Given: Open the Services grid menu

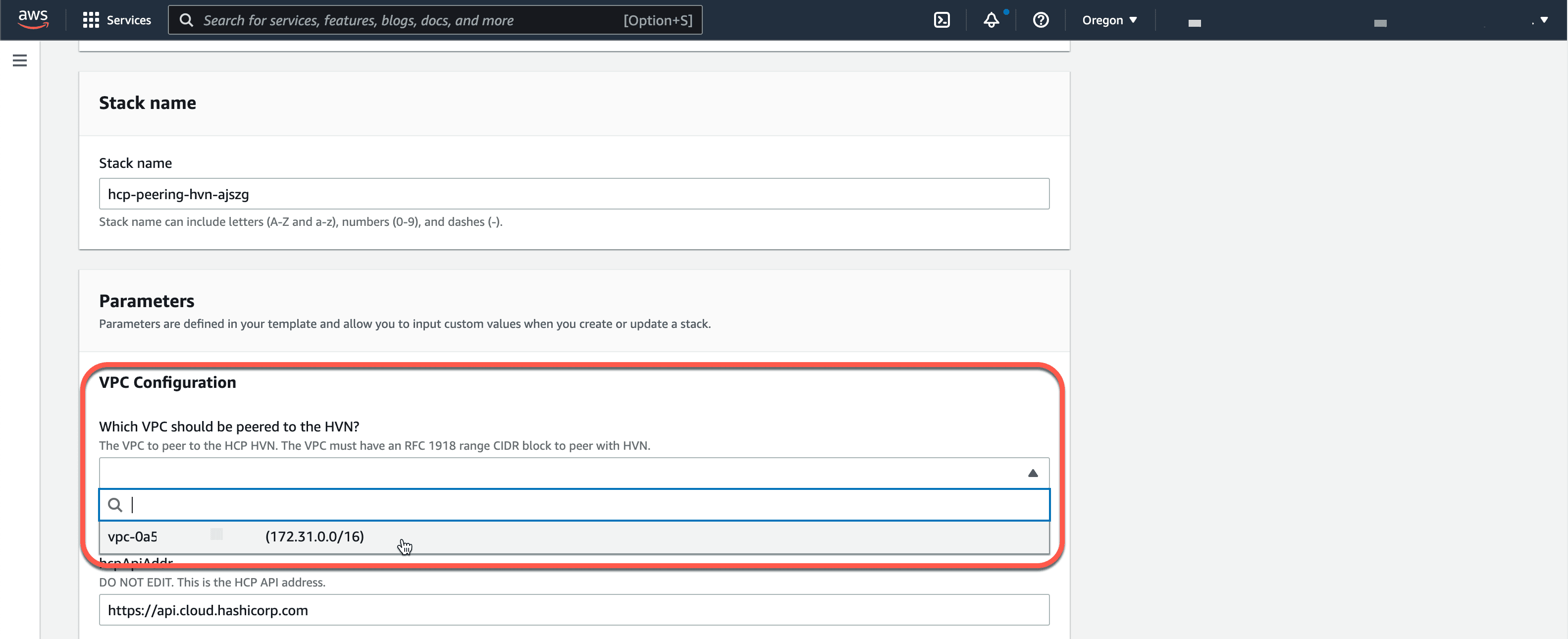Looking at the screenshot, I should click(91, 20).
